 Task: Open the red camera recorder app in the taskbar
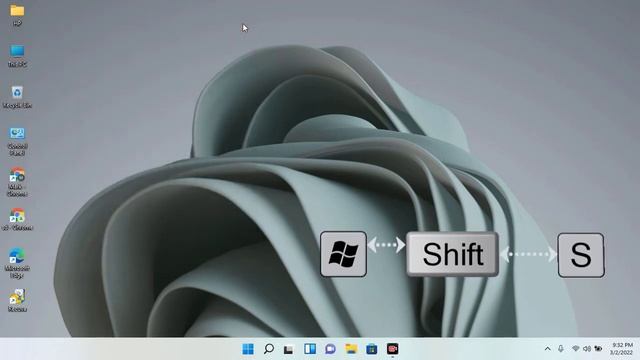tap(393, 349)
